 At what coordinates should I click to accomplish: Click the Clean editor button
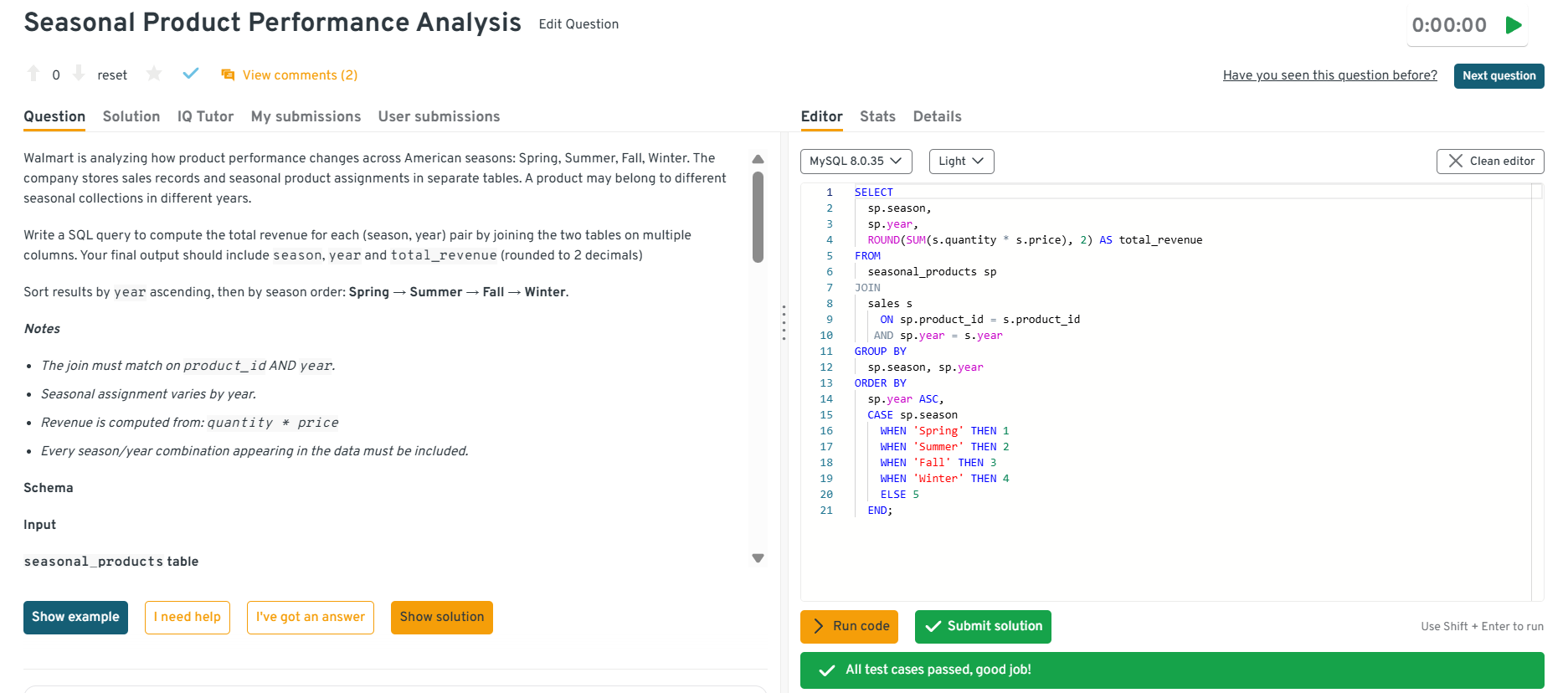tap(1490, 162)
